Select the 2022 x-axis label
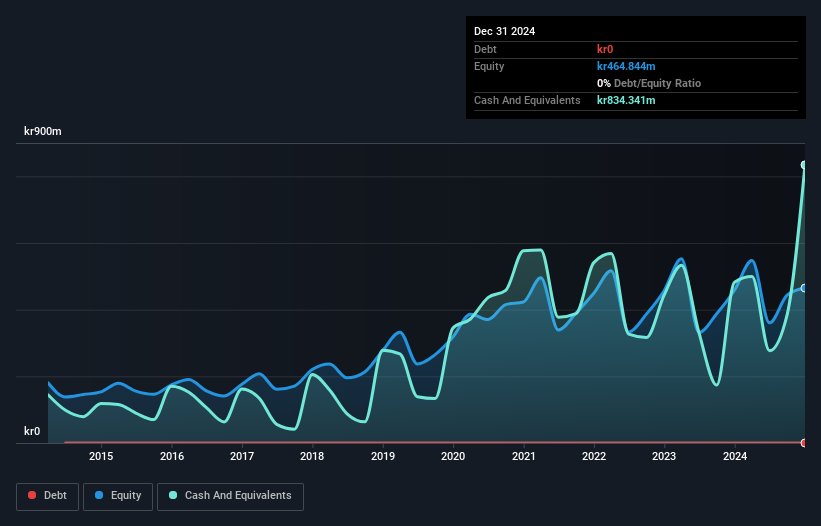Viewport: 821px width, 526px height. click(594, 457)
